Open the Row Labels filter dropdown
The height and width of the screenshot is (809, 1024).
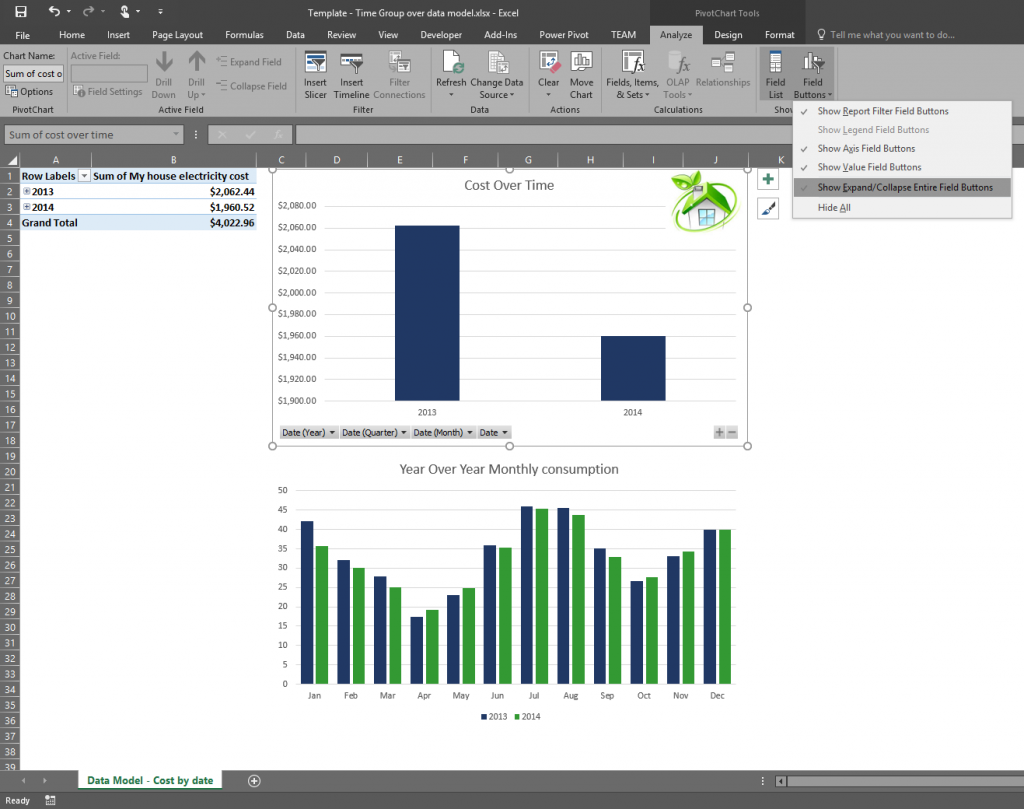pyautogui.click(x=84, y=176)
